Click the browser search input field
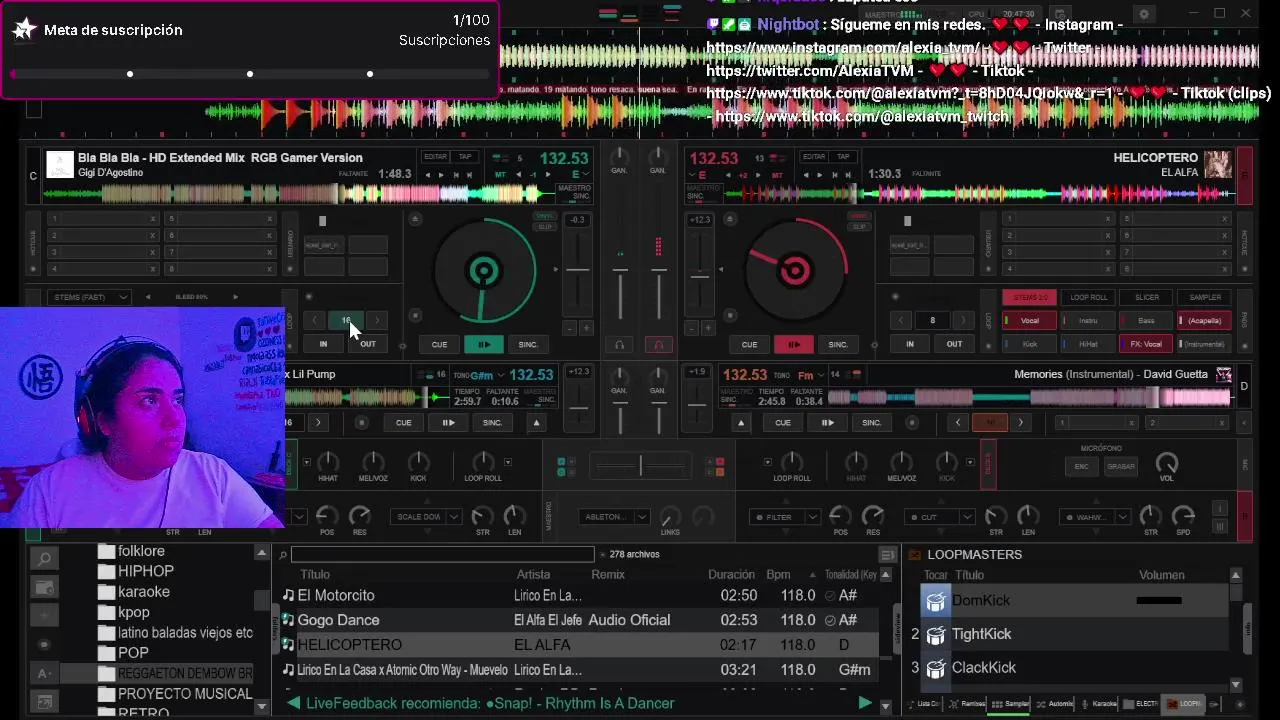1280x720 pixels. tap(443, 554)
